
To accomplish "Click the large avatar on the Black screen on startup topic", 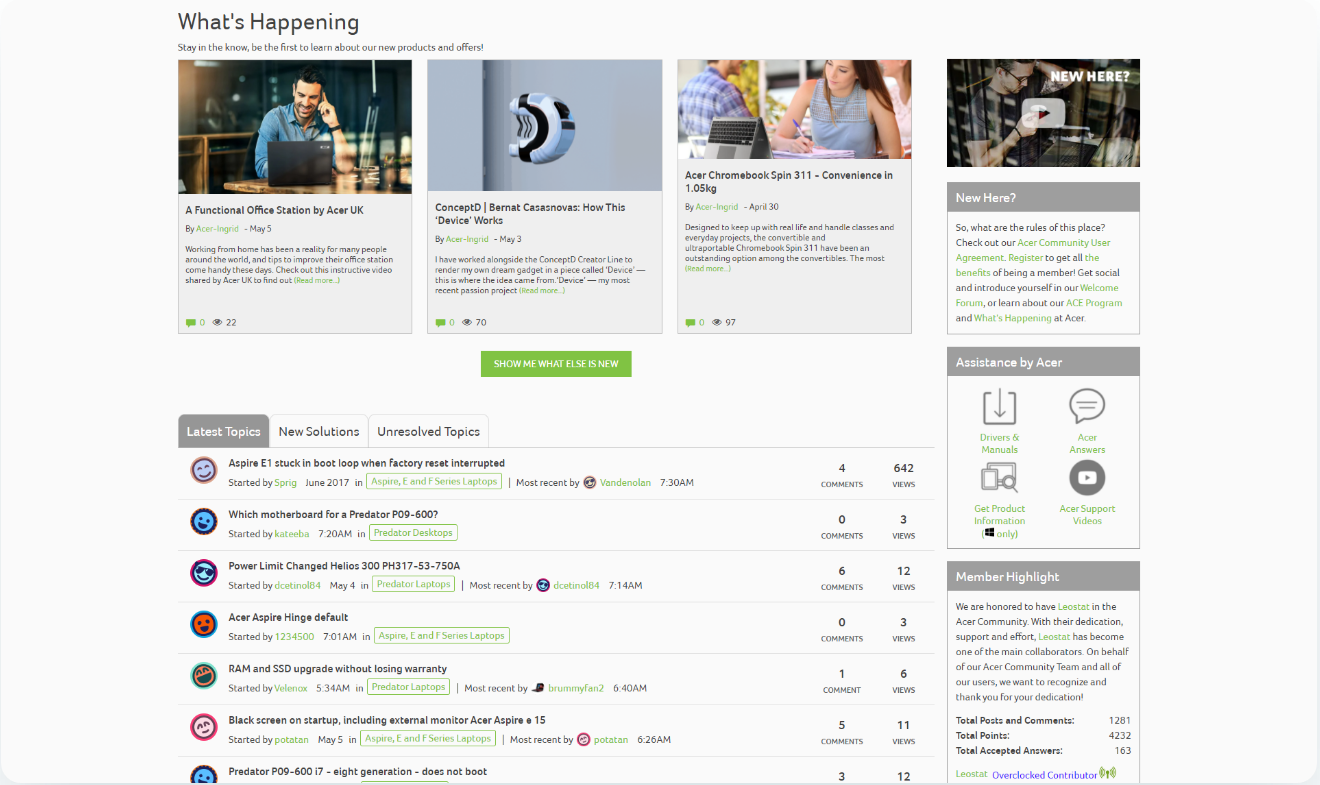I will coord(204,727).
